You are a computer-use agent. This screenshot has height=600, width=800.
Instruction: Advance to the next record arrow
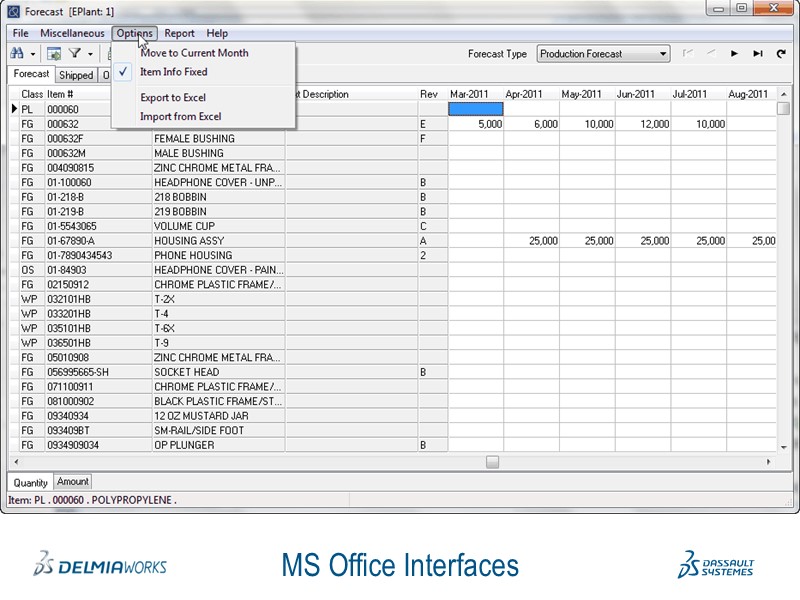[734, 54]
